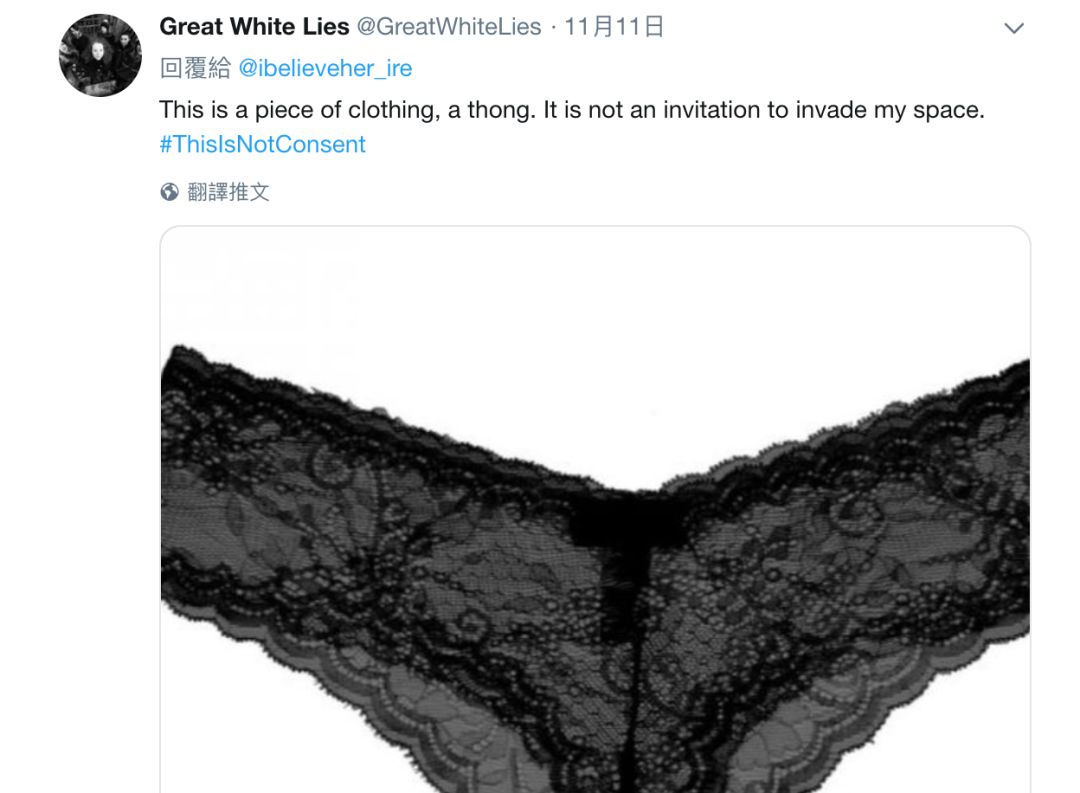Follow the #ThisIsNotConsent hashtag
This screenshot has height=793, width=1080.
pos(262,144)
